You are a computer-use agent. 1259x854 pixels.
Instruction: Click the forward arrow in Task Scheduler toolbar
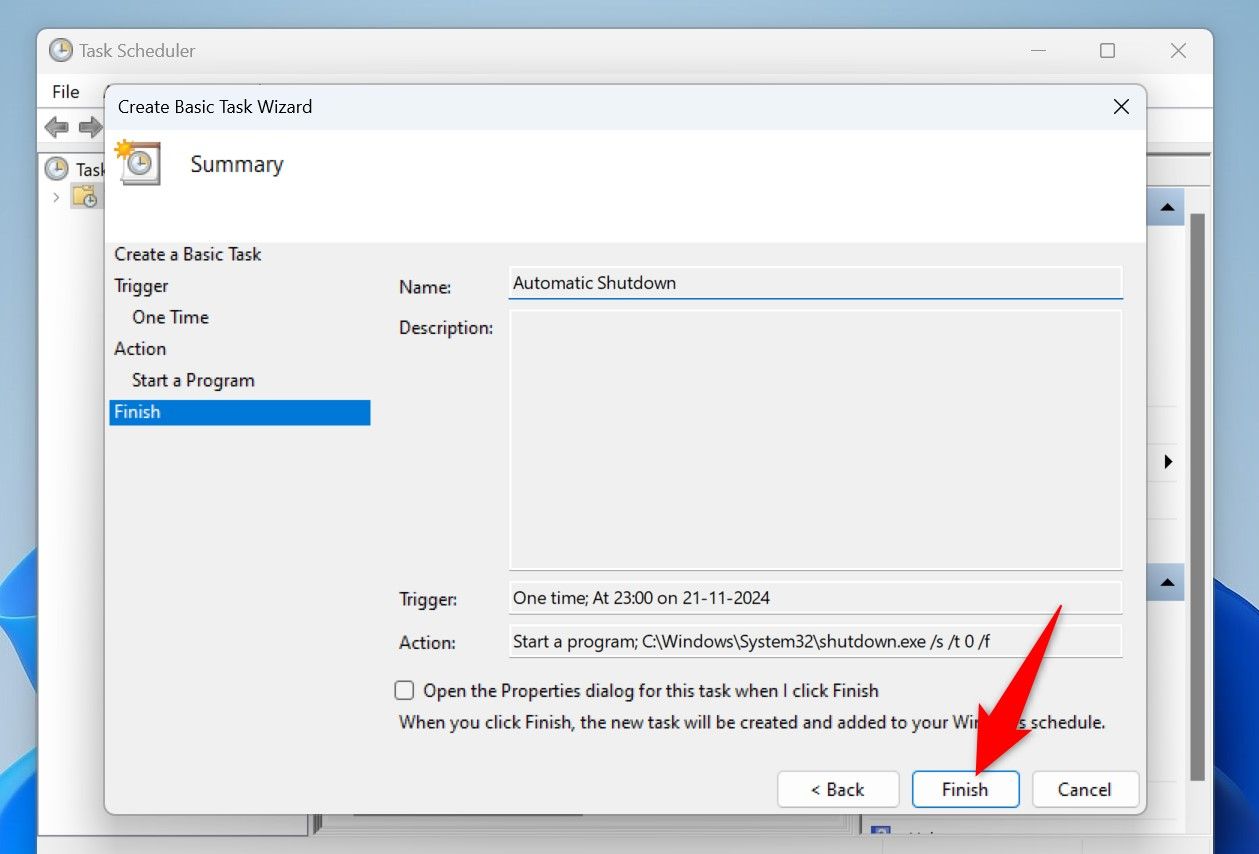91,127
